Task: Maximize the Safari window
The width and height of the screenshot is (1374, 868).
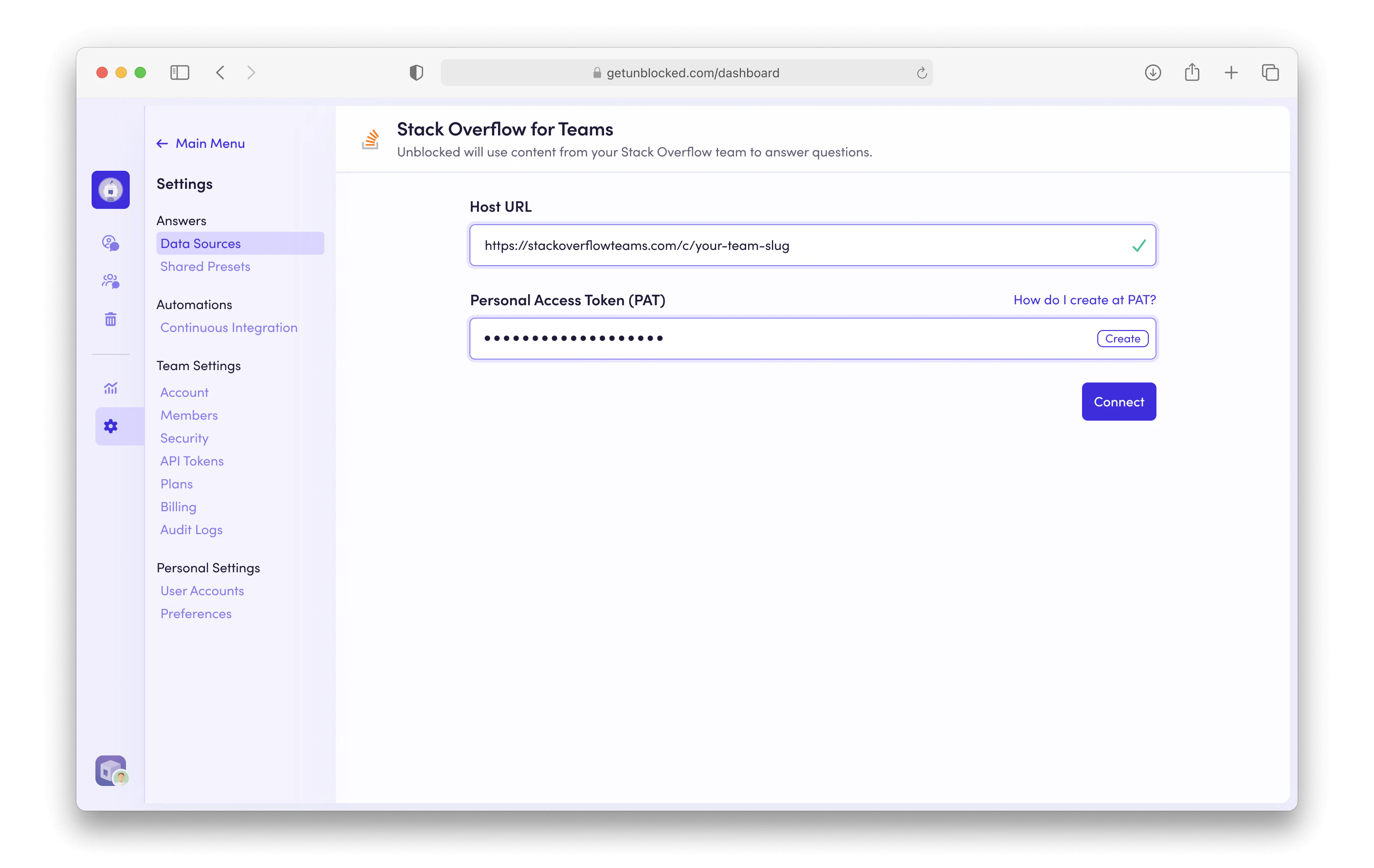Action: (x=140, y=72)
